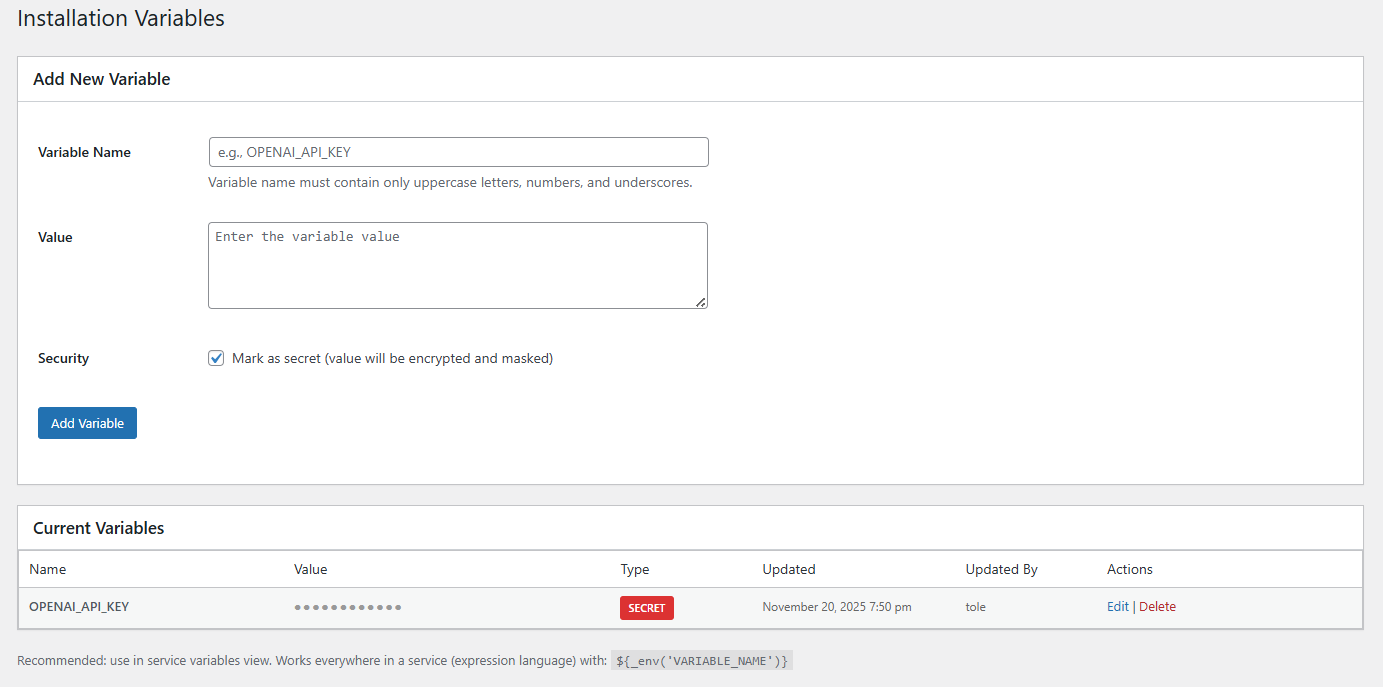Click the Value textarea to start typing
This screenshot has width=1383, height=687.
[x=458, y=263]
